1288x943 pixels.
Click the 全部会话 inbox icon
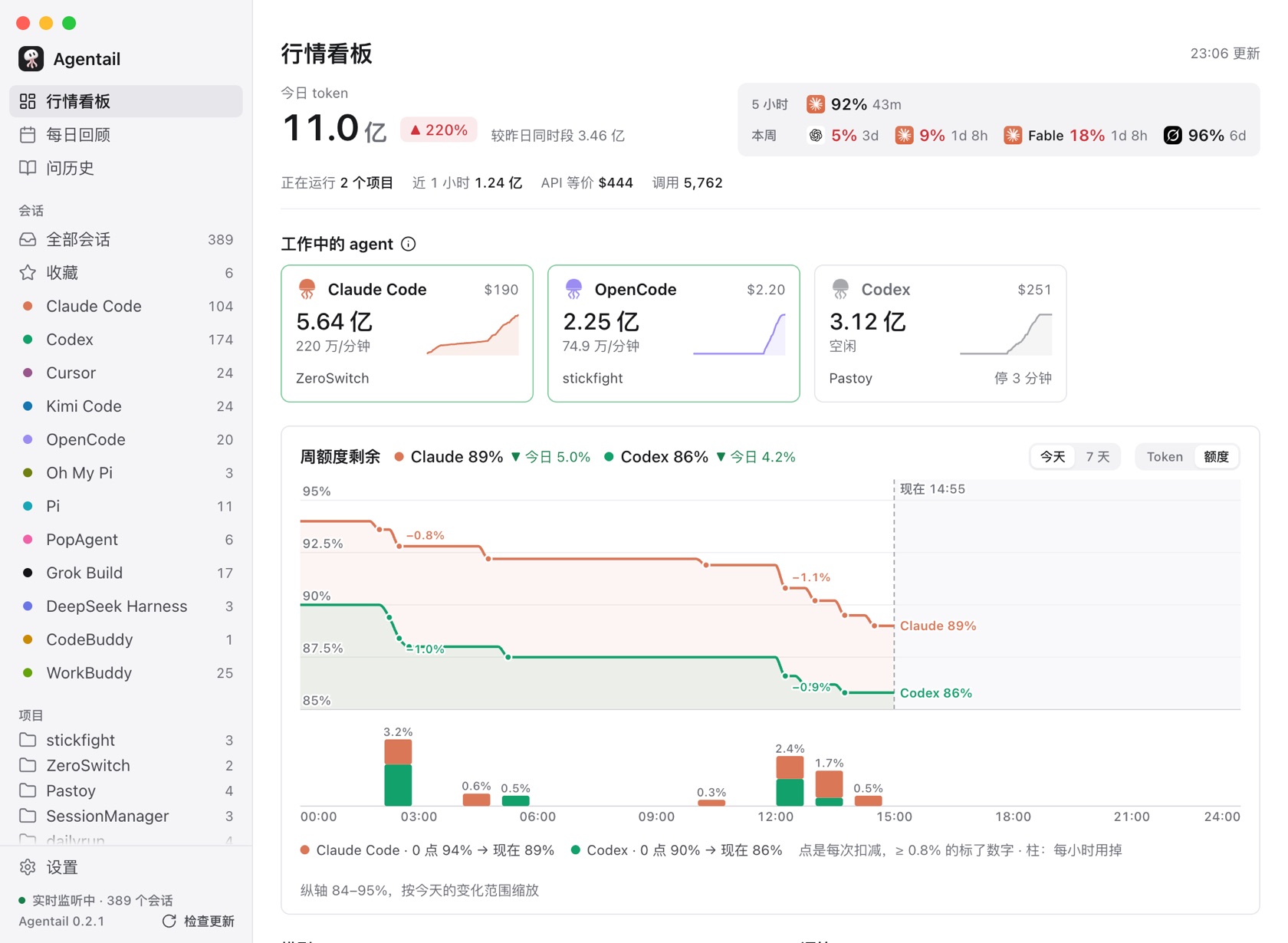28,239
